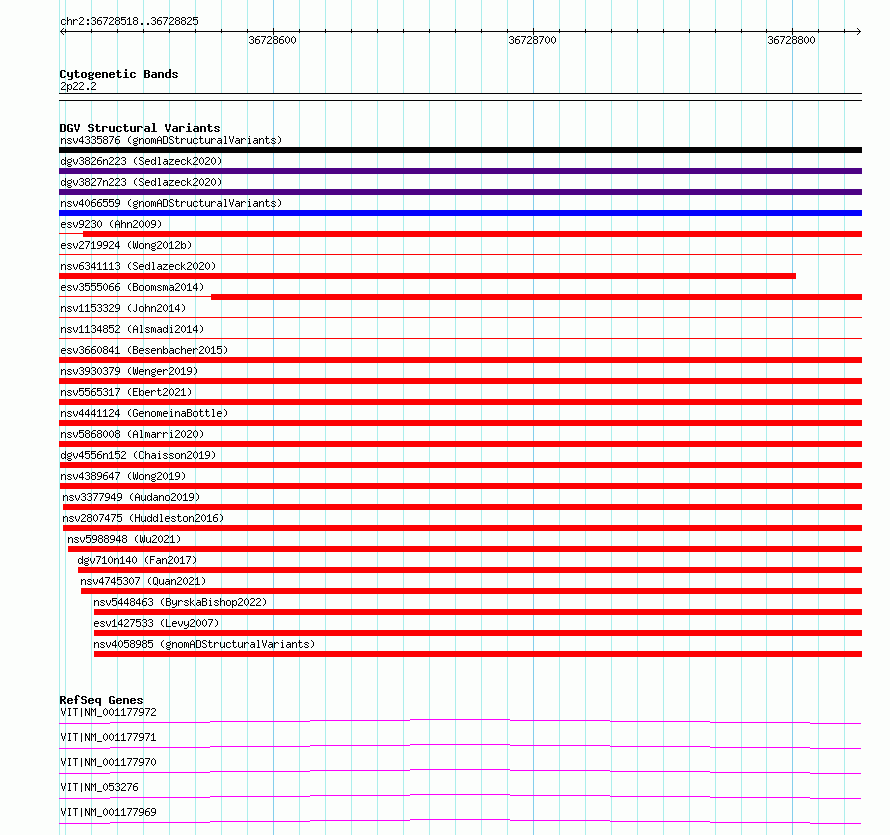Select transcript VIT|NM_053276

tap(99, 787)
